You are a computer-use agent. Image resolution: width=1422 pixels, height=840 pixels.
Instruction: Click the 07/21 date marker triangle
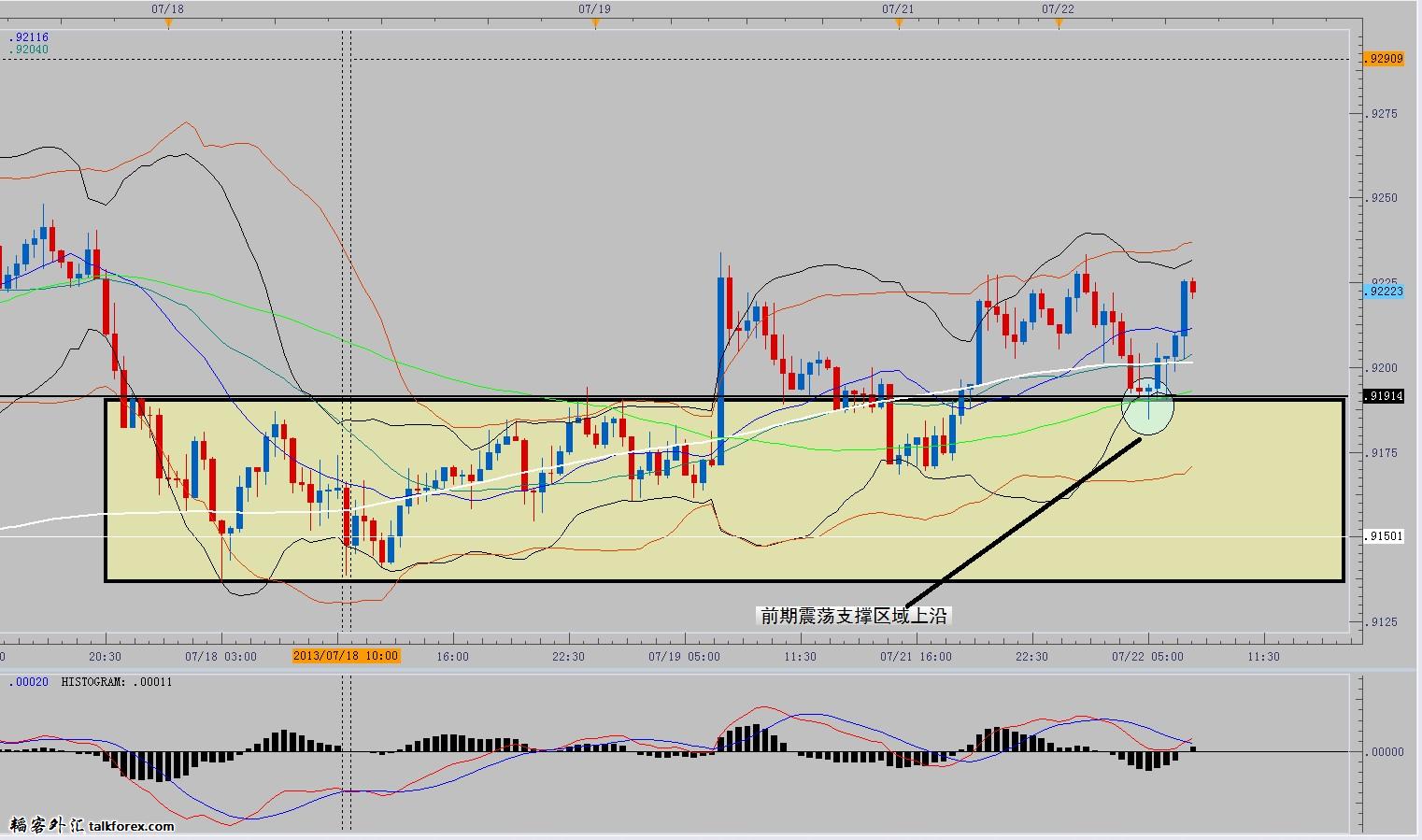tap(899, 24)
